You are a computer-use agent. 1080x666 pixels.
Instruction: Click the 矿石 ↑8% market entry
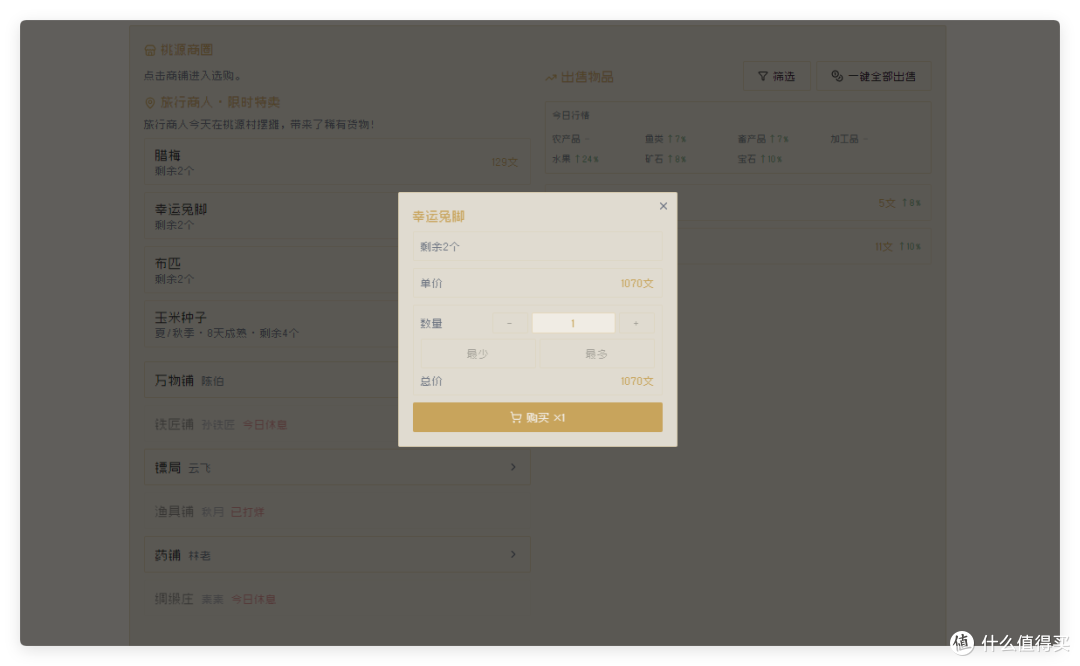[x=665, y=159]
